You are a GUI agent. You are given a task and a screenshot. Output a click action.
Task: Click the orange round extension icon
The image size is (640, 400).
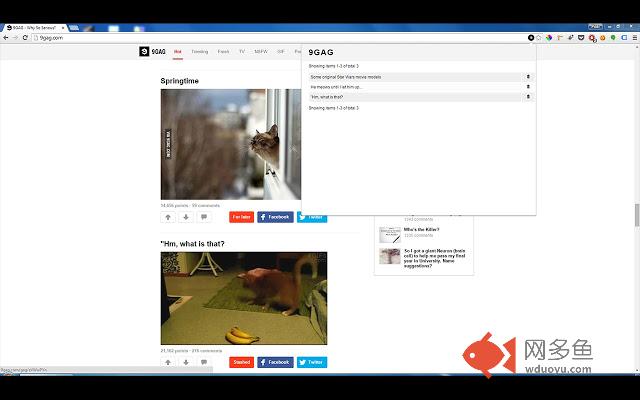click(x=602, y=38)
